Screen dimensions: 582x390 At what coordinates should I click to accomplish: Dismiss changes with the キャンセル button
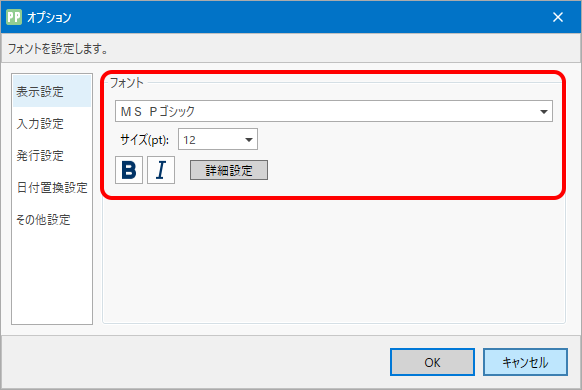tap(525, 362)
